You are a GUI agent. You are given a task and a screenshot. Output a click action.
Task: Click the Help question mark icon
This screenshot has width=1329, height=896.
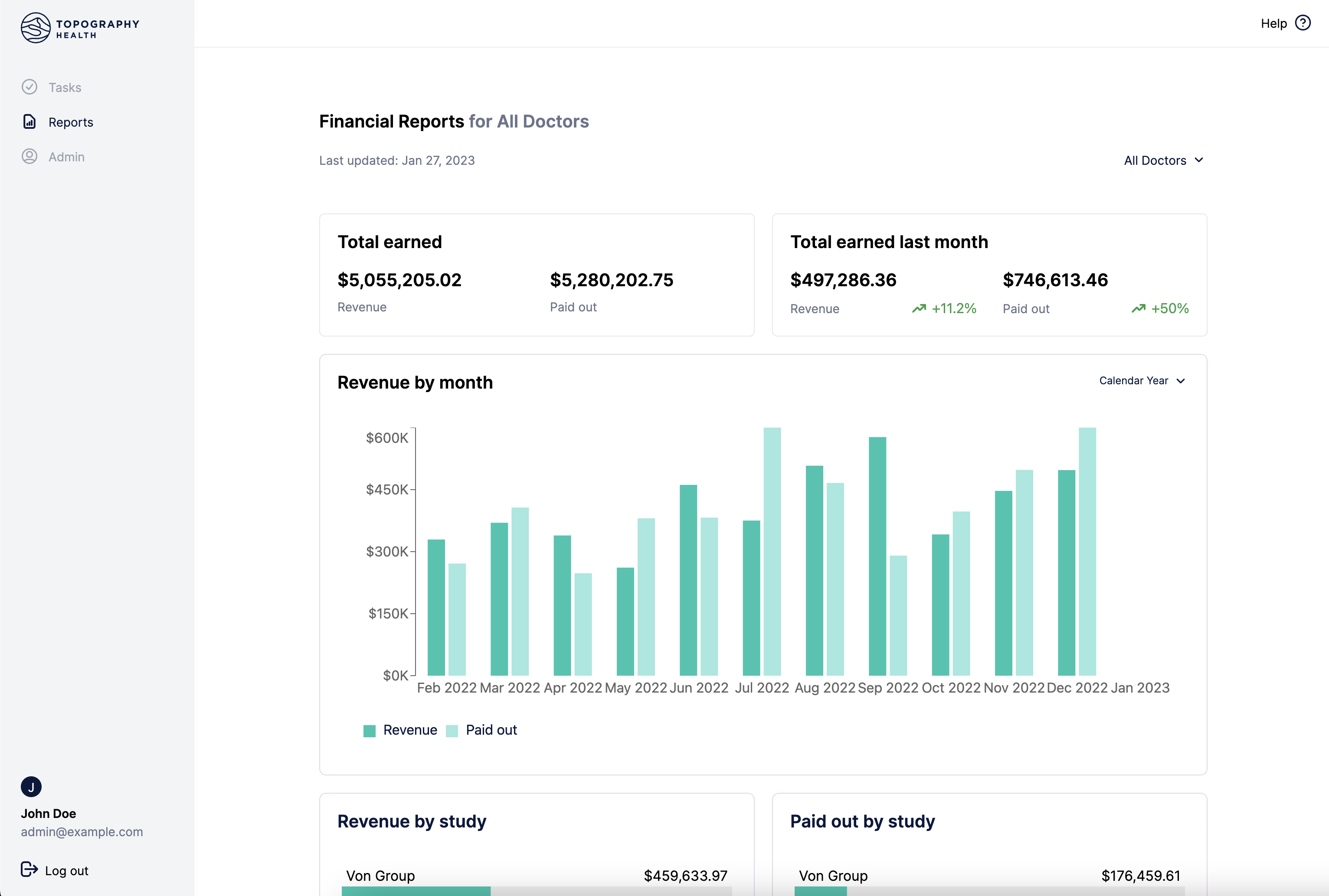1303,23
